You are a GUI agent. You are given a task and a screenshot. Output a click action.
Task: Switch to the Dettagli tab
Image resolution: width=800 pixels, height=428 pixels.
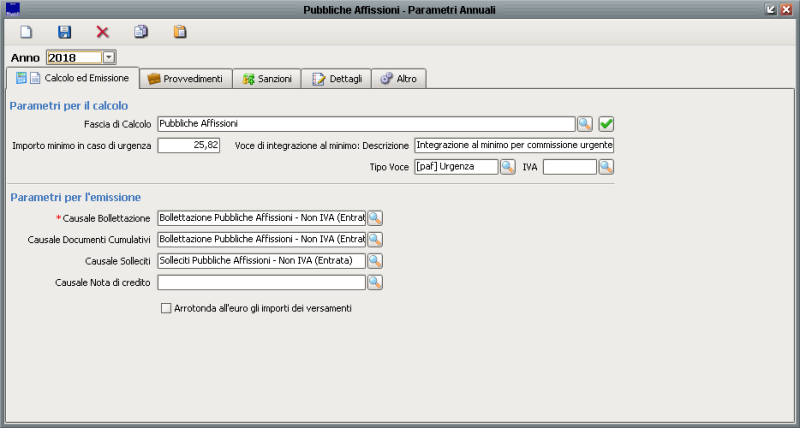pyautogui.click(x=337, y=79)
